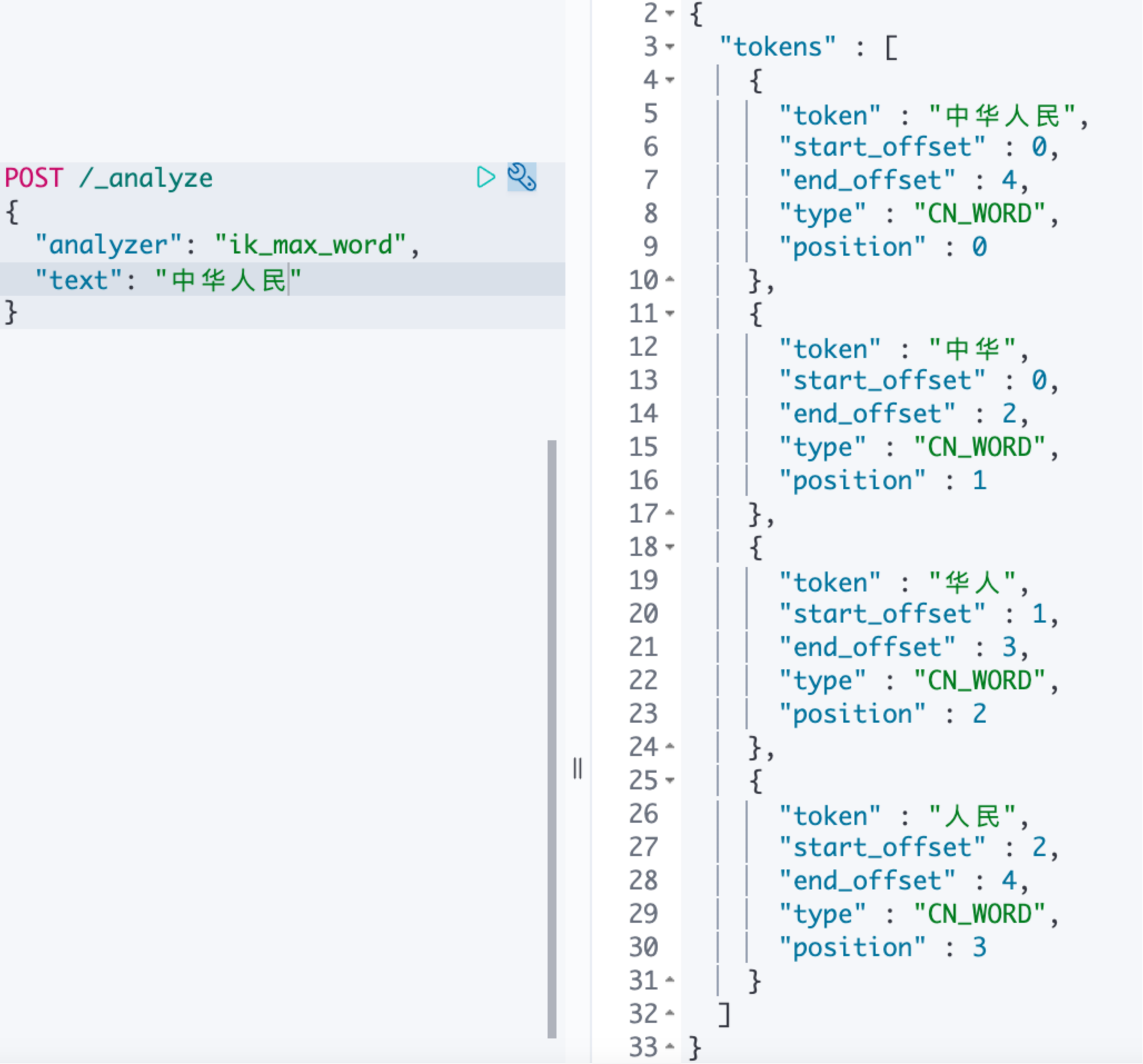Fold the third token object at line 18
1143x1064 pixels.
670,546
